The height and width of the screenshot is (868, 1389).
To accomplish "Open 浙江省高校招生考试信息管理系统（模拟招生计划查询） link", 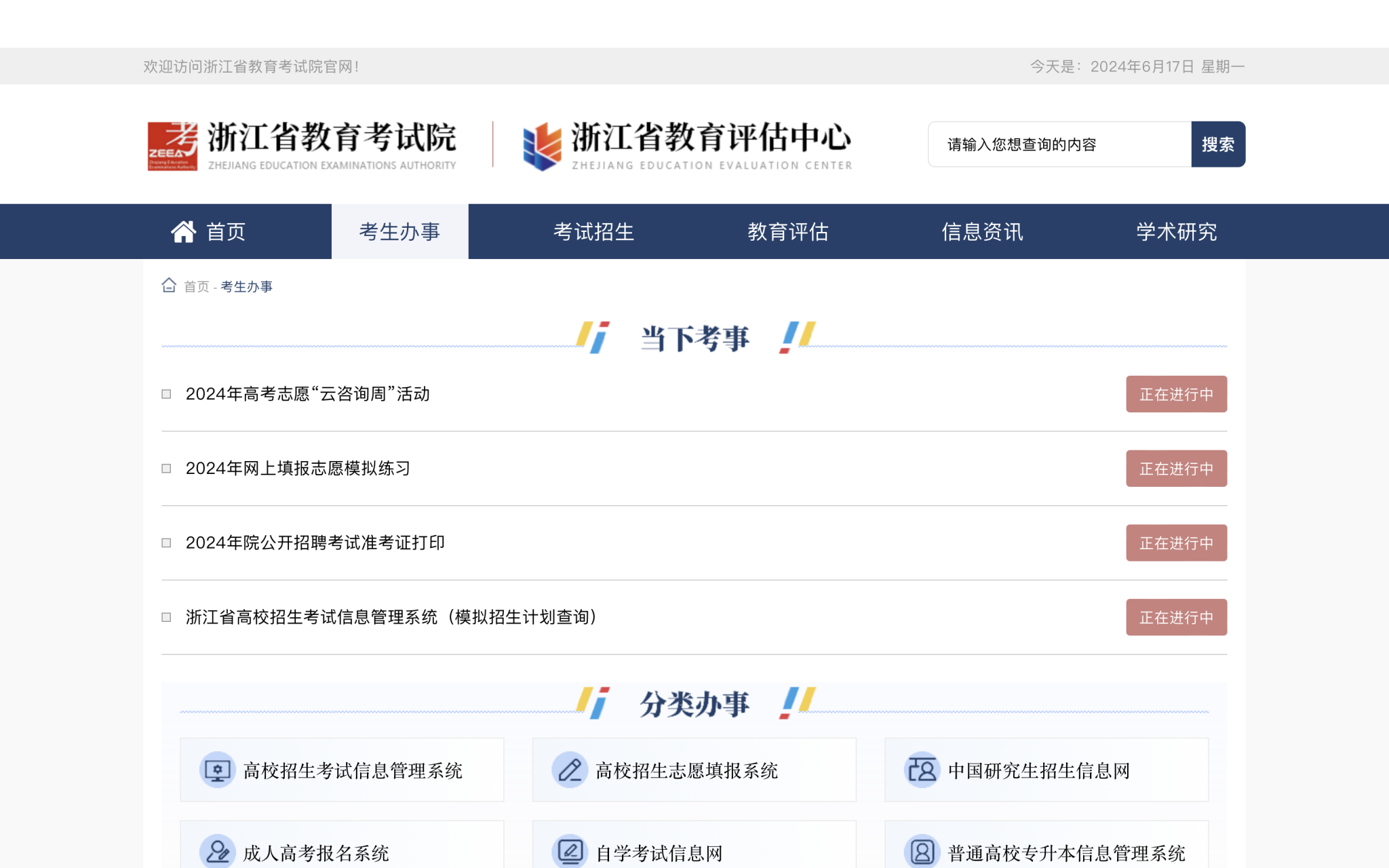I will pos(392,617).
